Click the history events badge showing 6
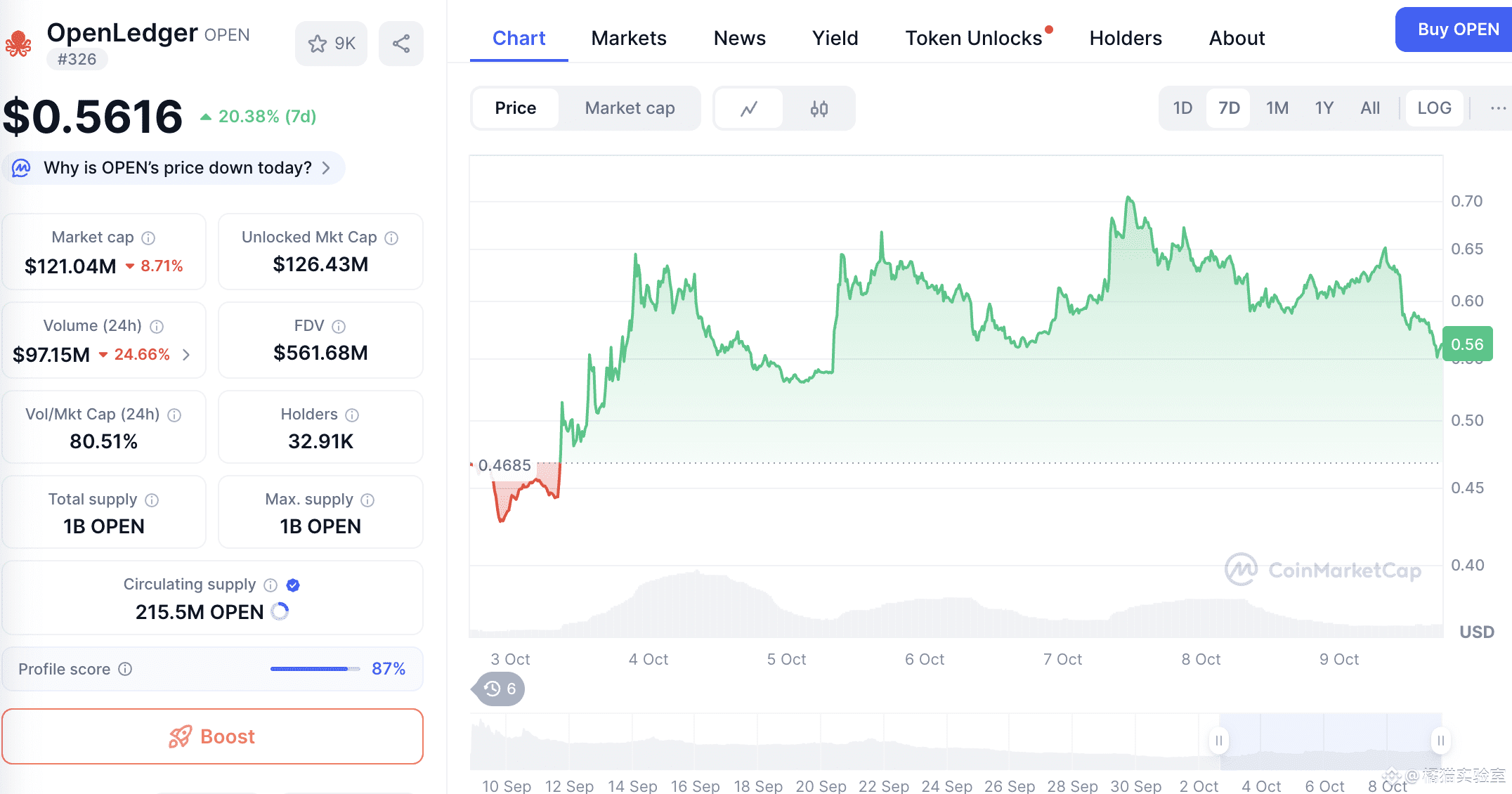The height and width of the screenshot is (794, 1512). [x=500, y=689]
